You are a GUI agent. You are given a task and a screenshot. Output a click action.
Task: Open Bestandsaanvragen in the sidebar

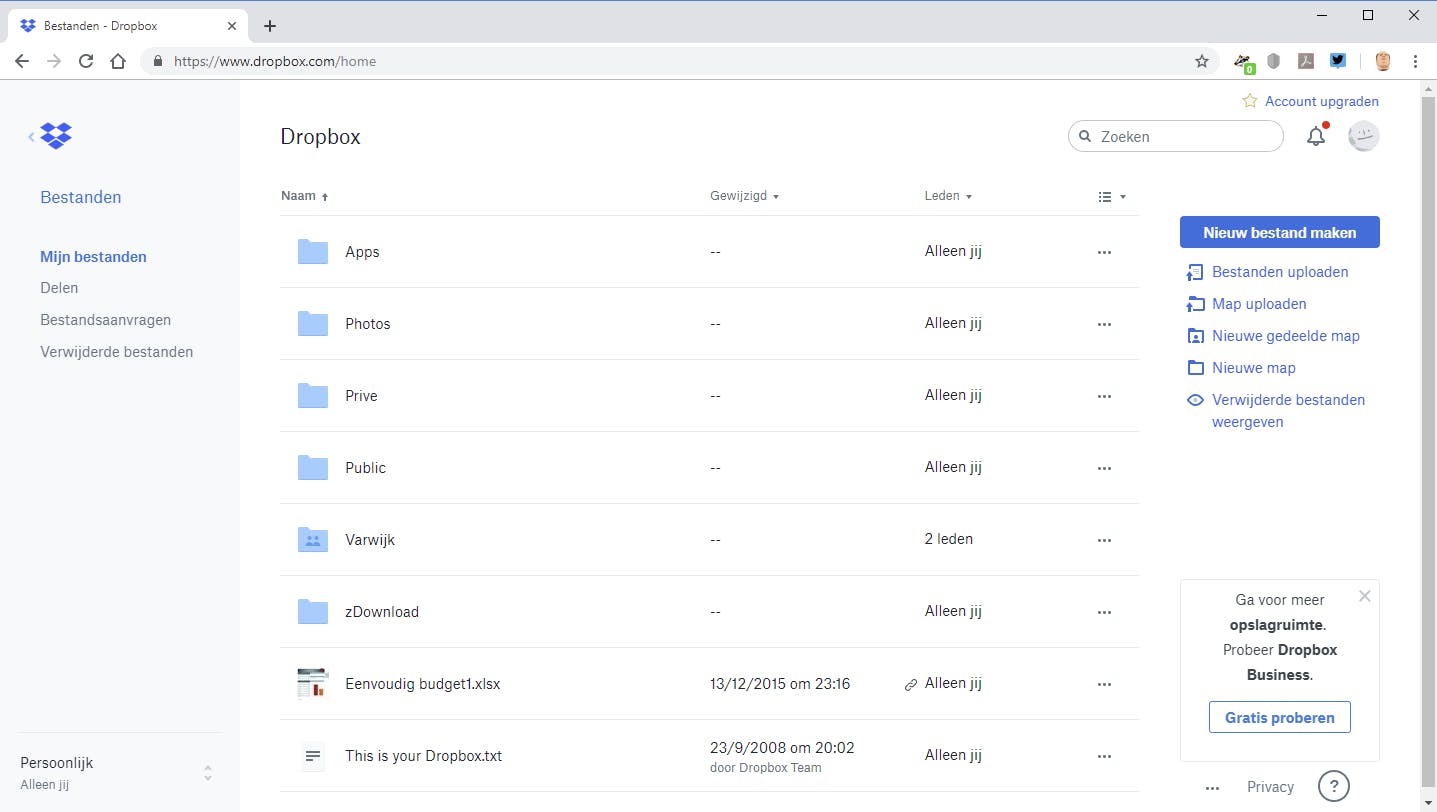click(105, 320)
